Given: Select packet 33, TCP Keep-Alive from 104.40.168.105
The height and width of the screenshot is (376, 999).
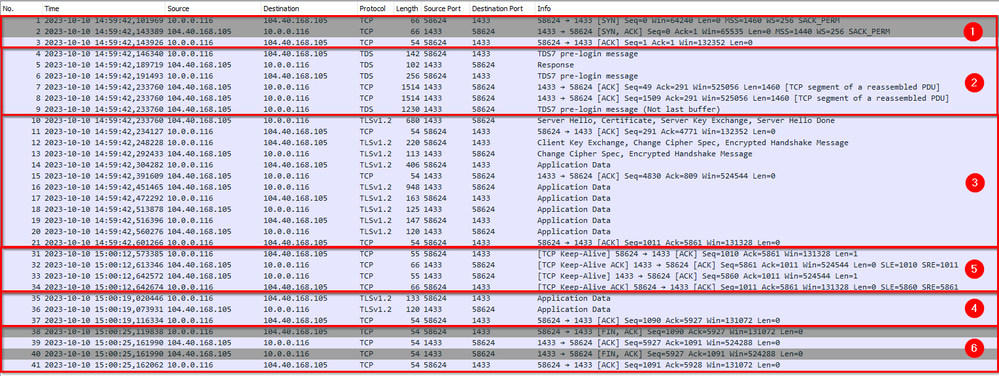Looking at the screenshot, I should tap(500, 275).
